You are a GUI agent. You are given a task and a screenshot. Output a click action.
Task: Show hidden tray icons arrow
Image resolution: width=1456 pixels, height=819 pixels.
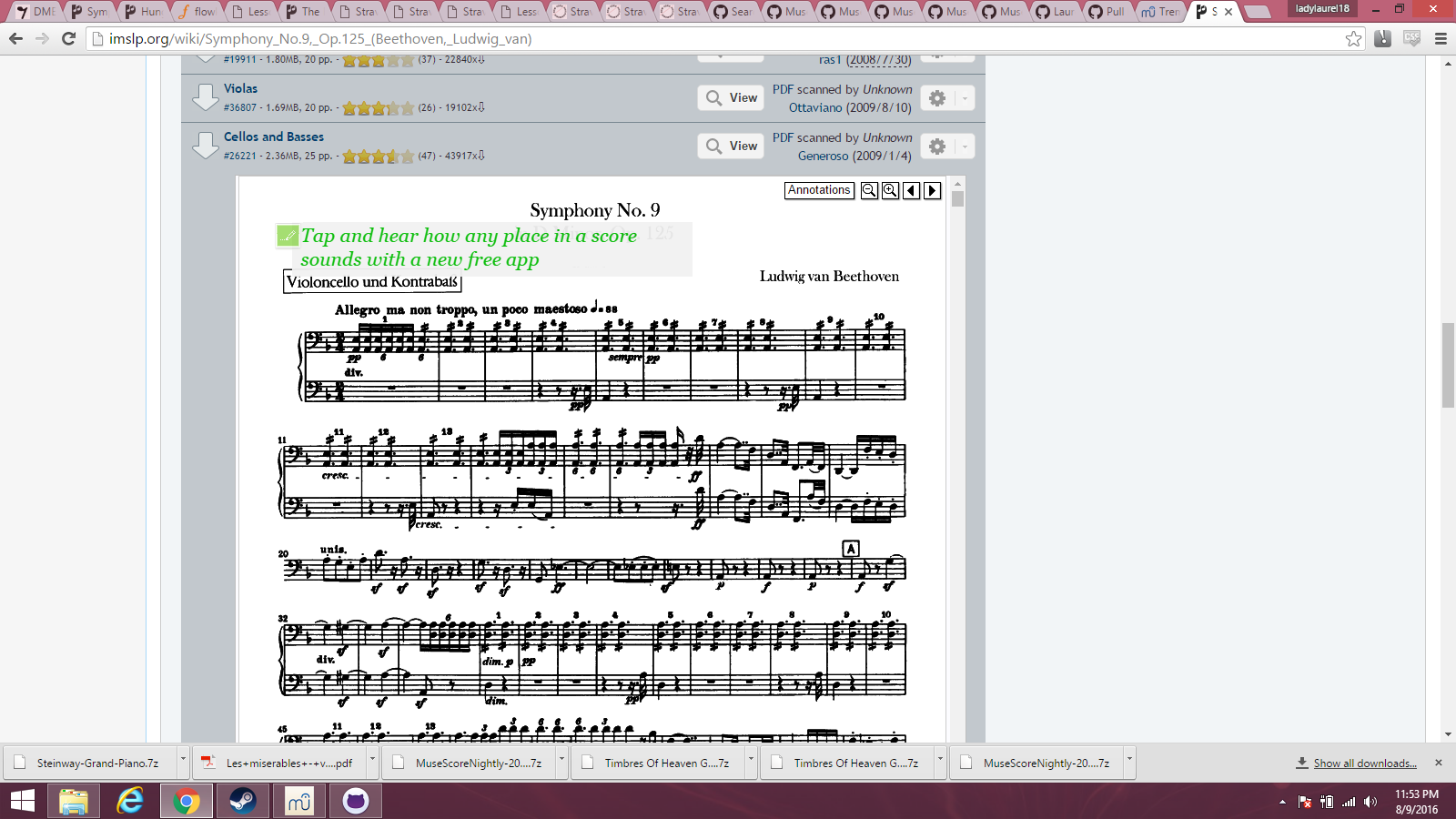tap(1282, 802)
